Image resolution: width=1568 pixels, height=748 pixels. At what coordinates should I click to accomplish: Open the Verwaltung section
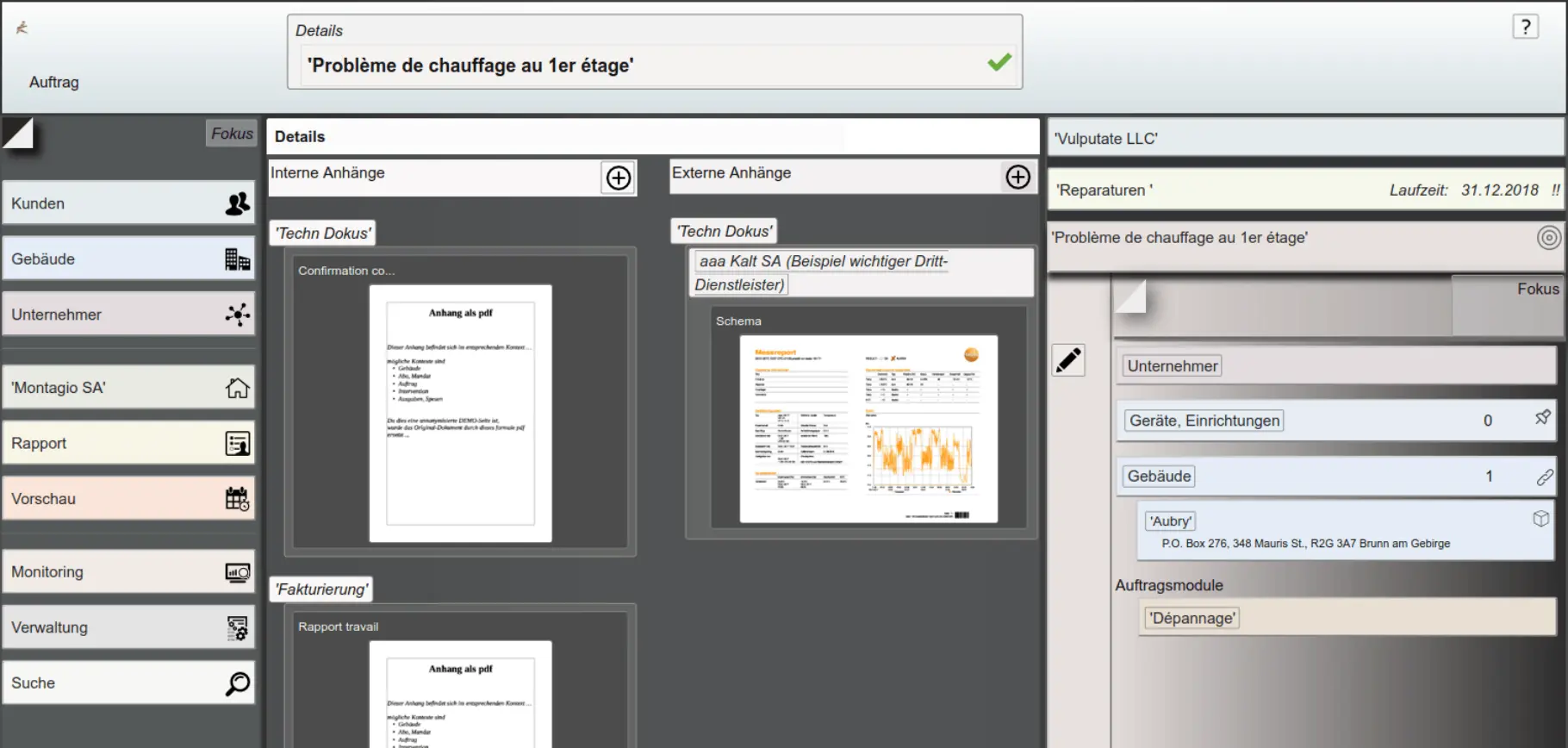128,627
